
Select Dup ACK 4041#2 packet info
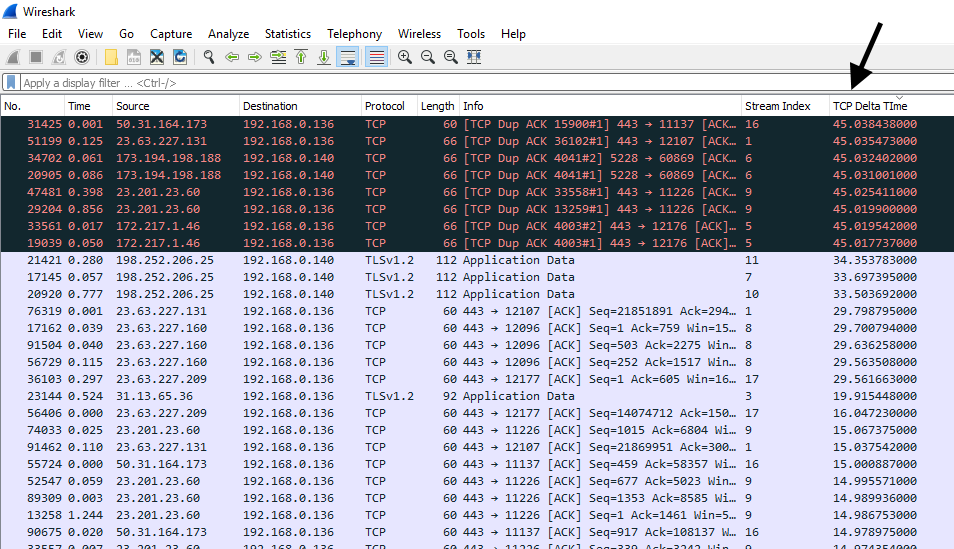(x=599, y=158)
